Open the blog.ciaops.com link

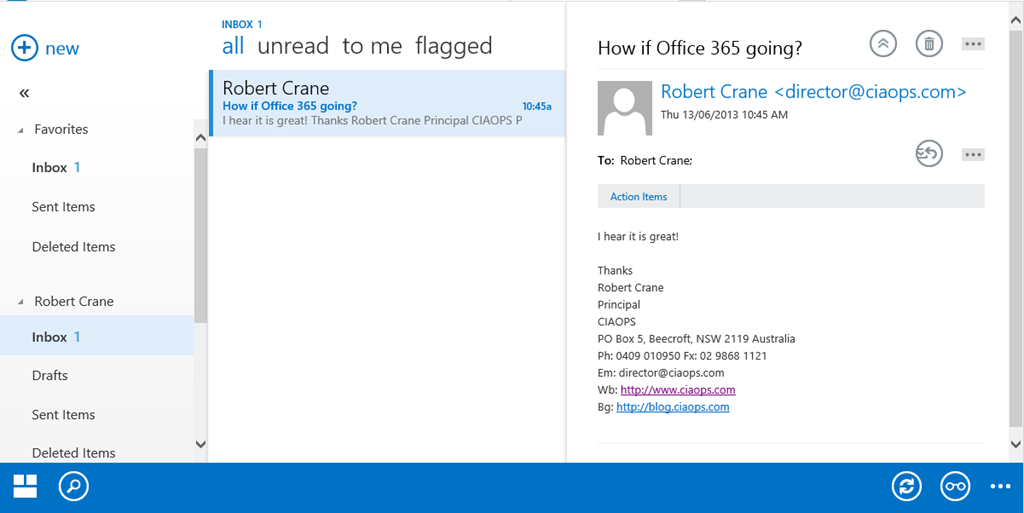(x=673, y=407)
